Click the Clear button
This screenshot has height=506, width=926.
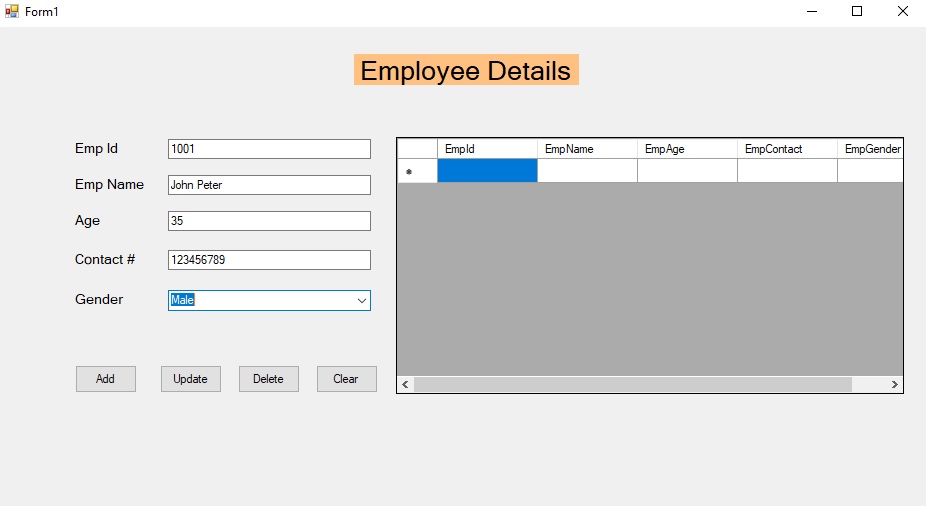coord(347,379)
